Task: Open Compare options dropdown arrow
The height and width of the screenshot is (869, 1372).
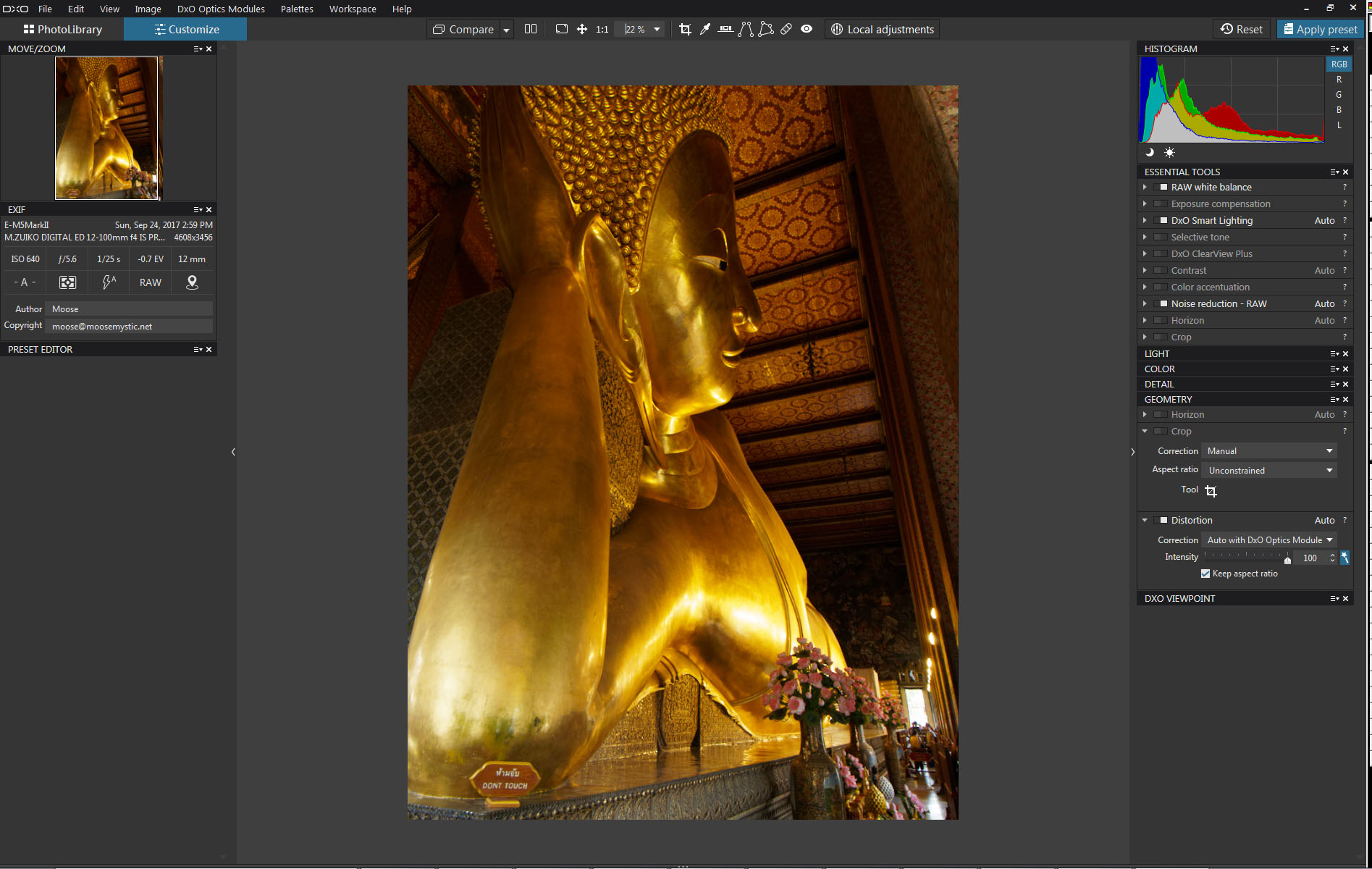Action: coord(507,30)
